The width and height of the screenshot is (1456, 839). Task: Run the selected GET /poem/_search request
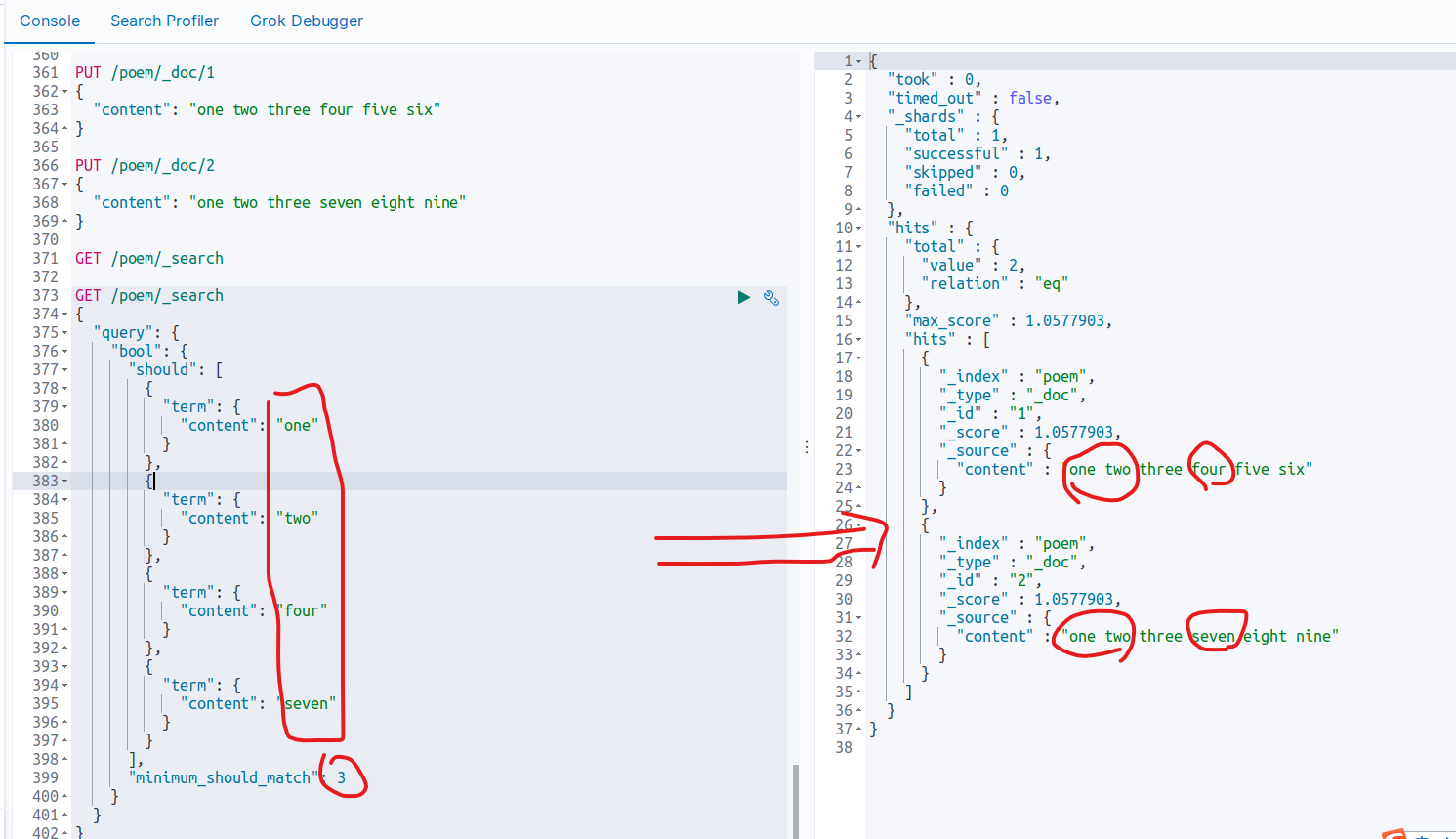743,297
